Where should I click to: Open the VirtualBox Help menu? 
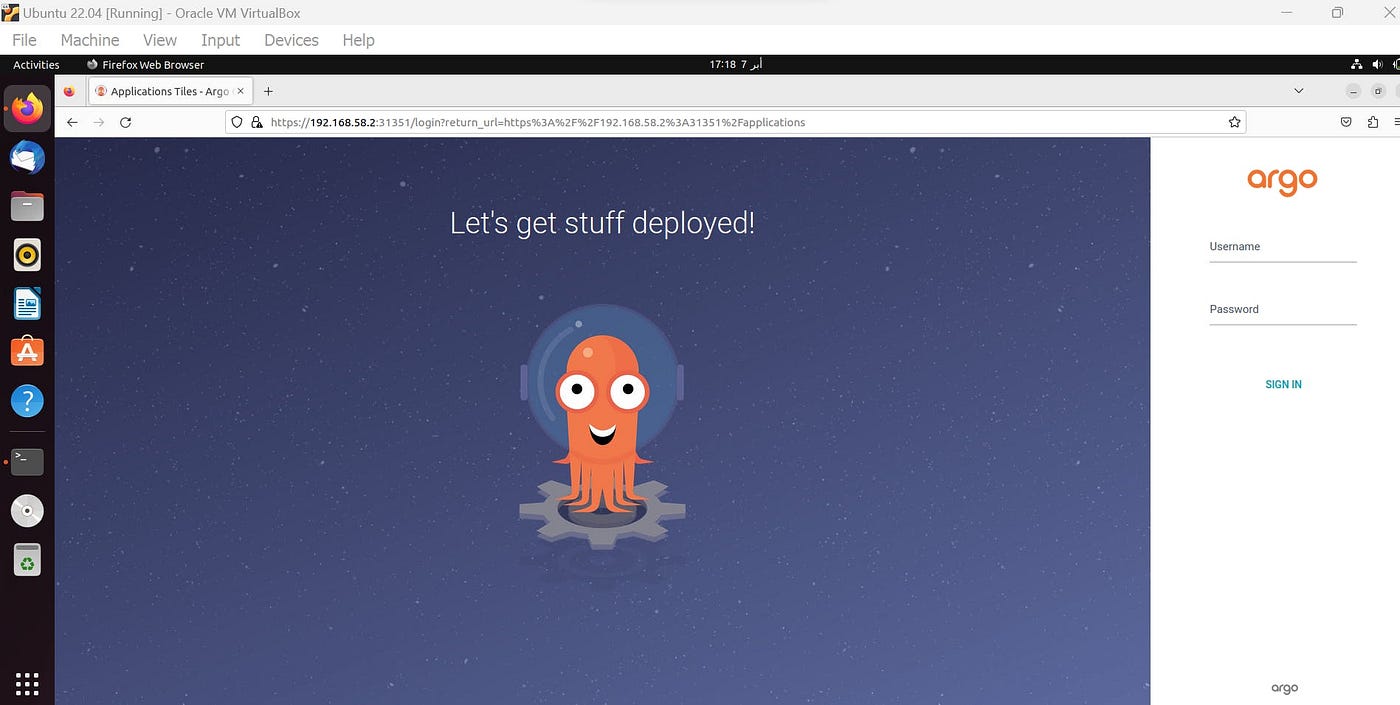click(x=358, y=40)
